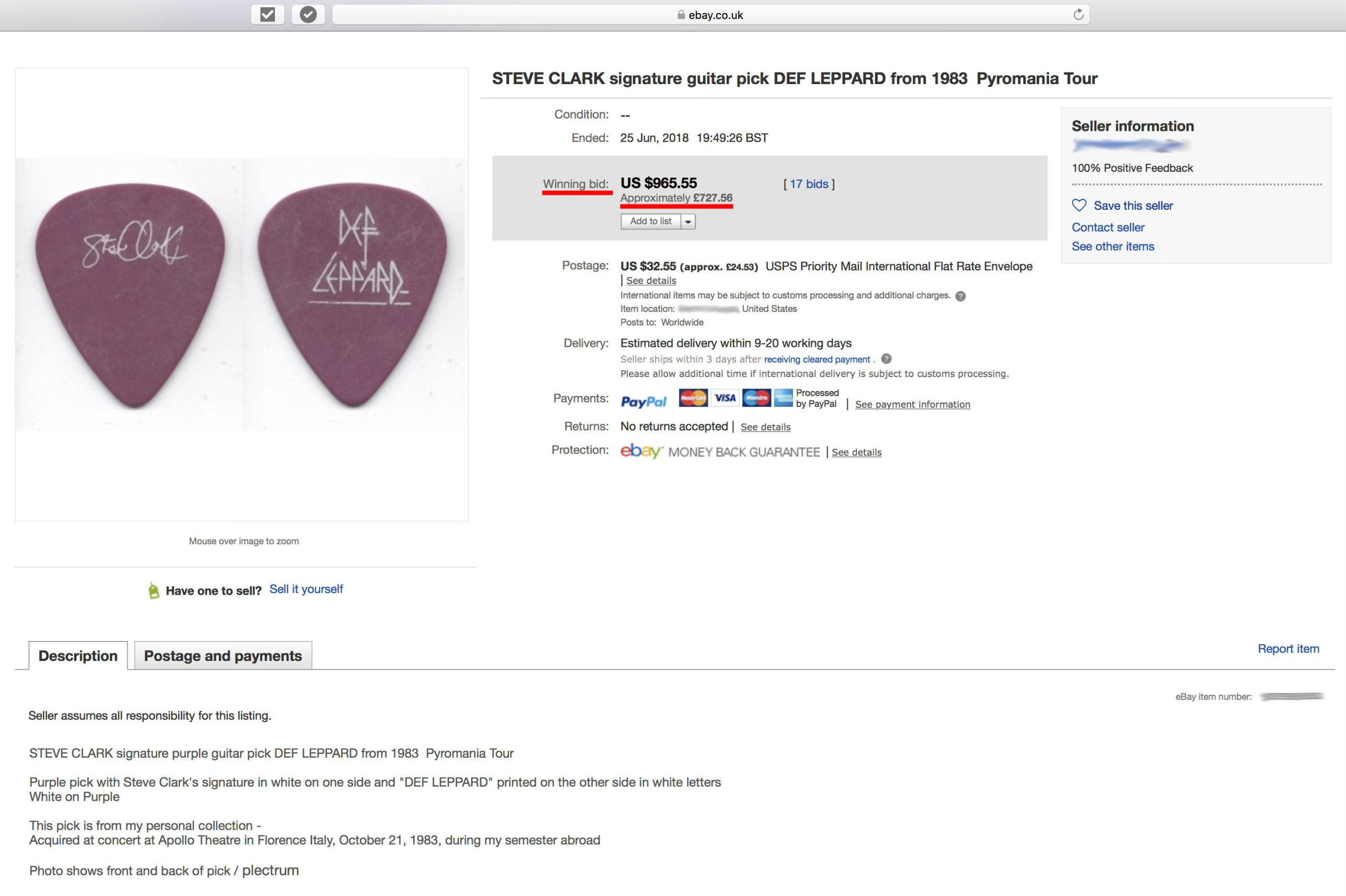The image size is (1346, 896).
Task: Click the Contact seller link
Action: coord(1108,227)
